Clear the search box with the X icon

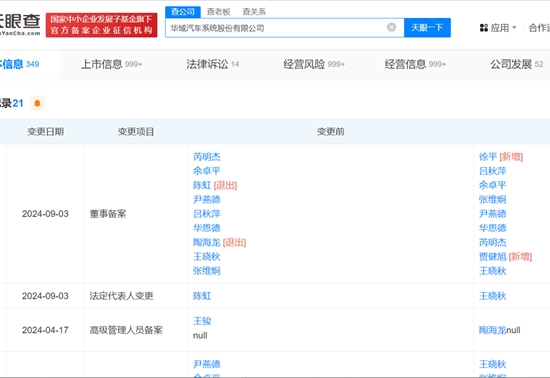click(x=391, y=27)
